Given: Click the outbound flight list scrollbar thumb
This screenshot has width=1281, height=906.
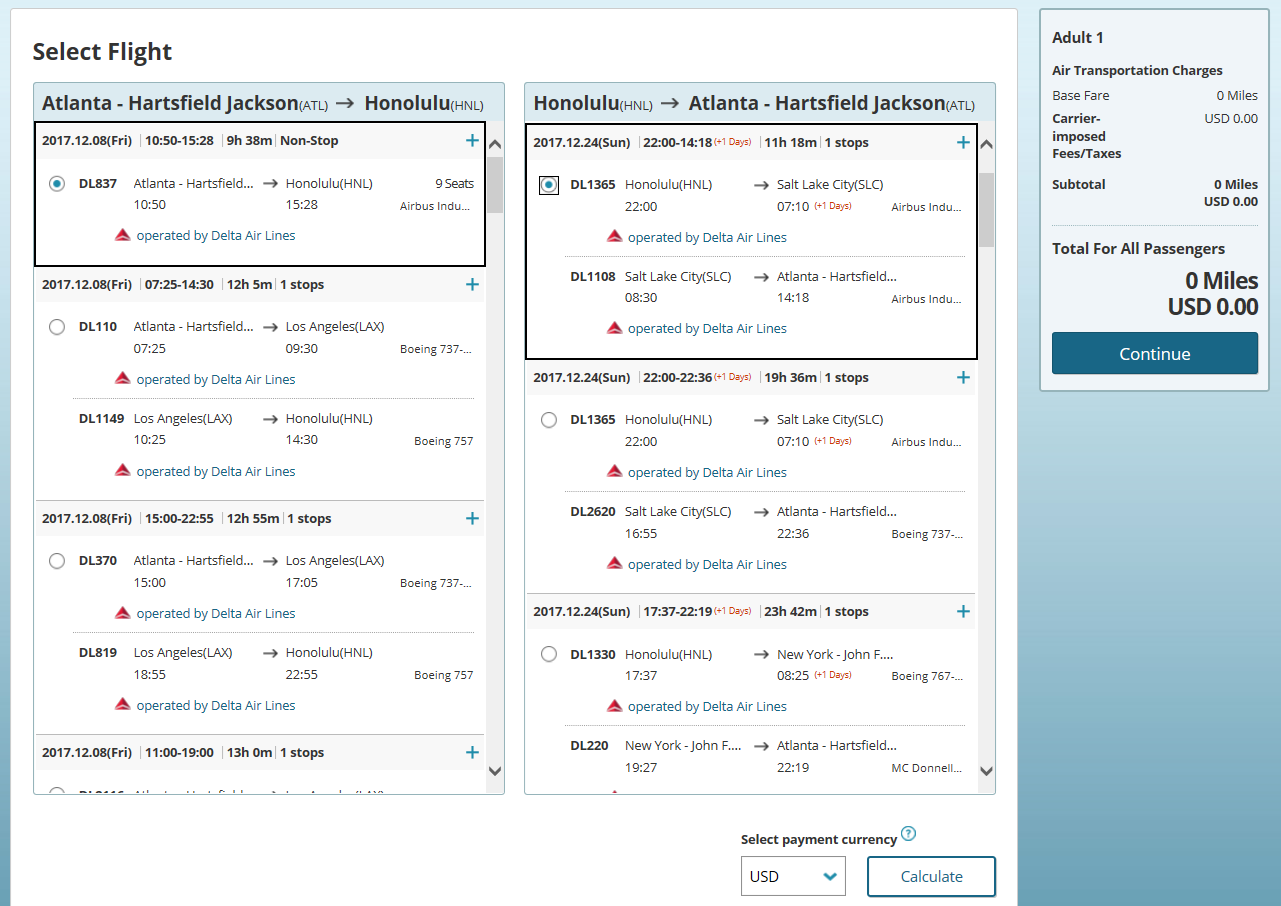Looking at the screenshot, I should [x=495, y=185].
